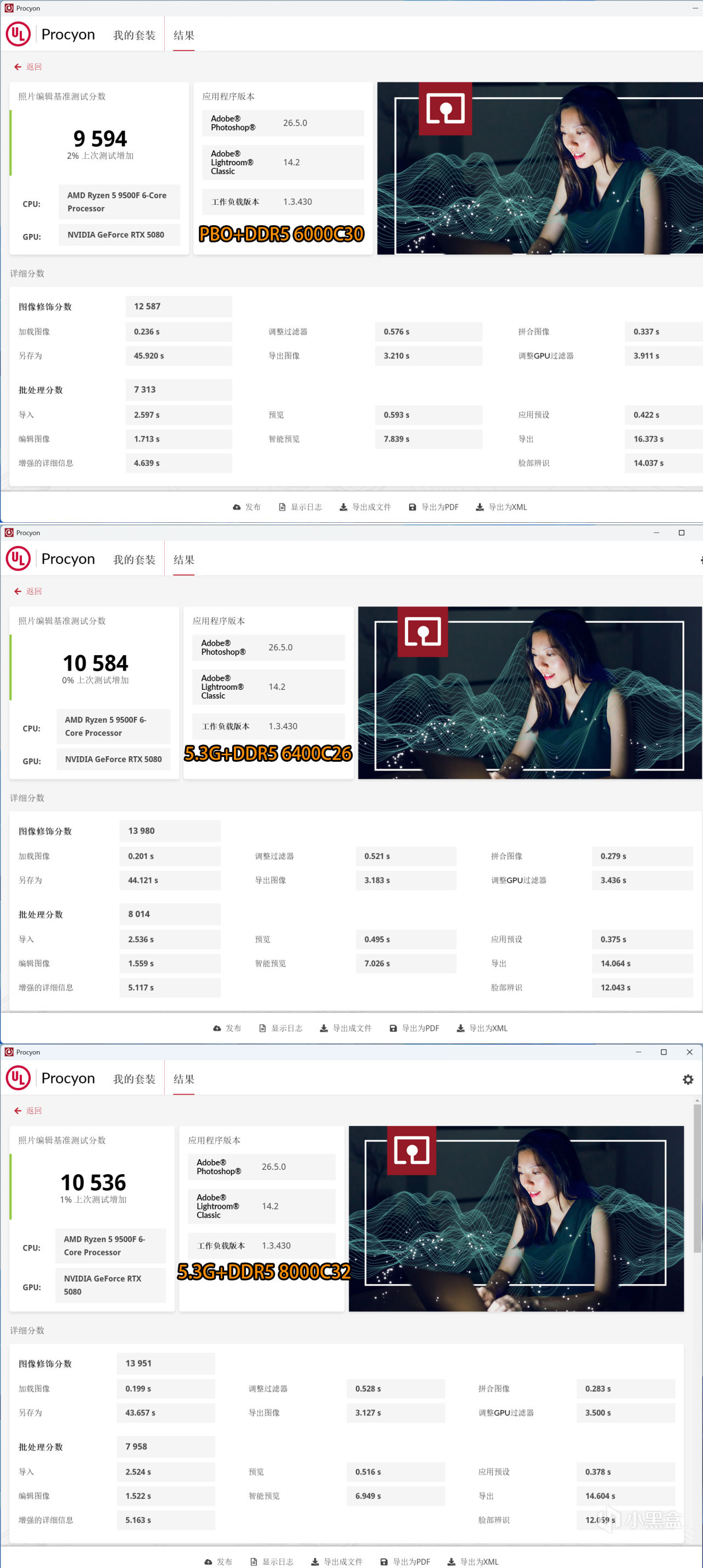The image size is (703, 1568).
Task: Click the back arrow in the 10 536 window
Action: click(x=18, y=1111)
